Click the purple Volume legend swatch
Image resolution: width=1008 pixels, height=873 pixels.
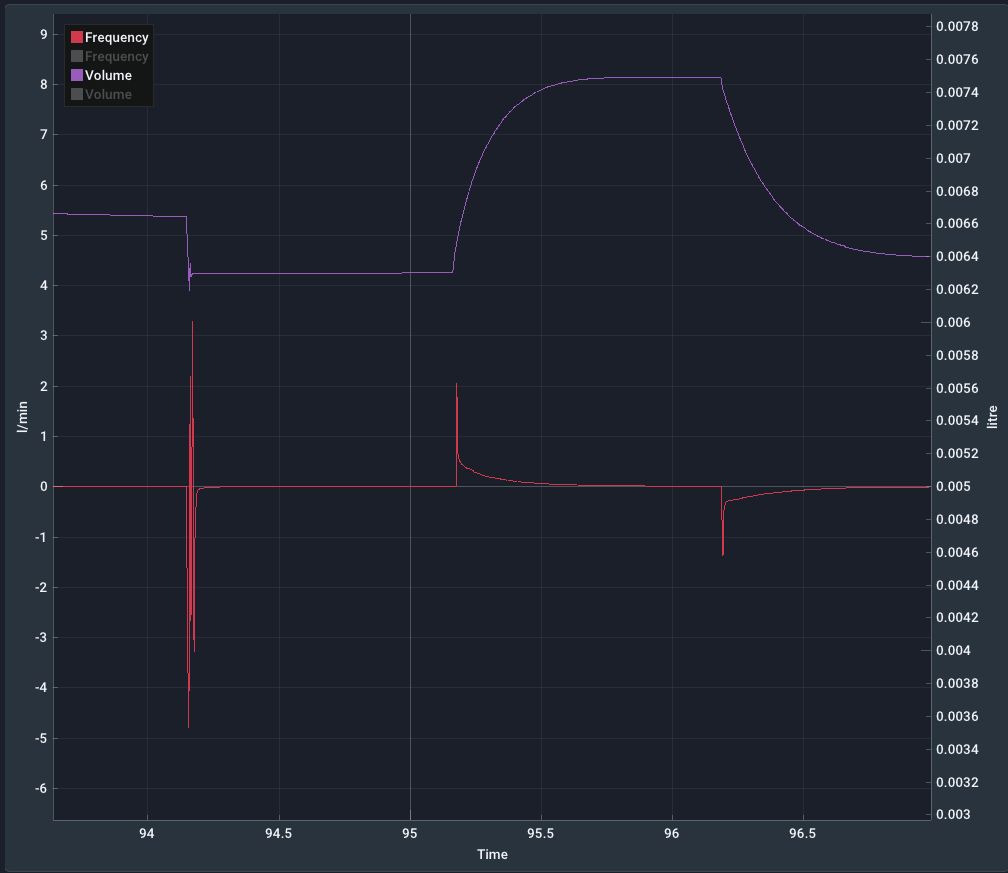pos(77,76)
